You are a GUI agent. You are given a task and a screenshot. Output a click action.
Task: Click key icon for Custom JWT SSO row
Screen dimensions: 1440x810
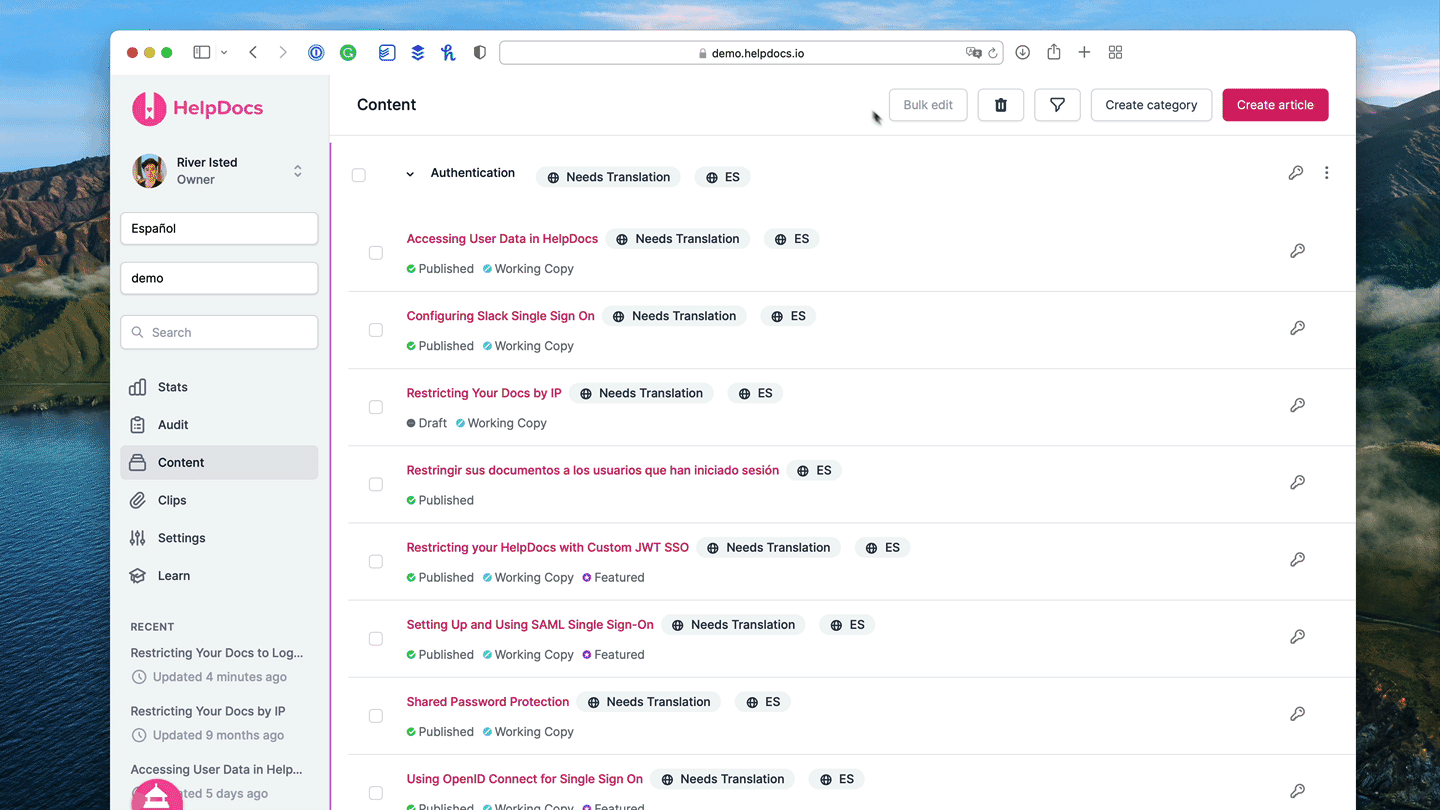tap(1297, 559)
